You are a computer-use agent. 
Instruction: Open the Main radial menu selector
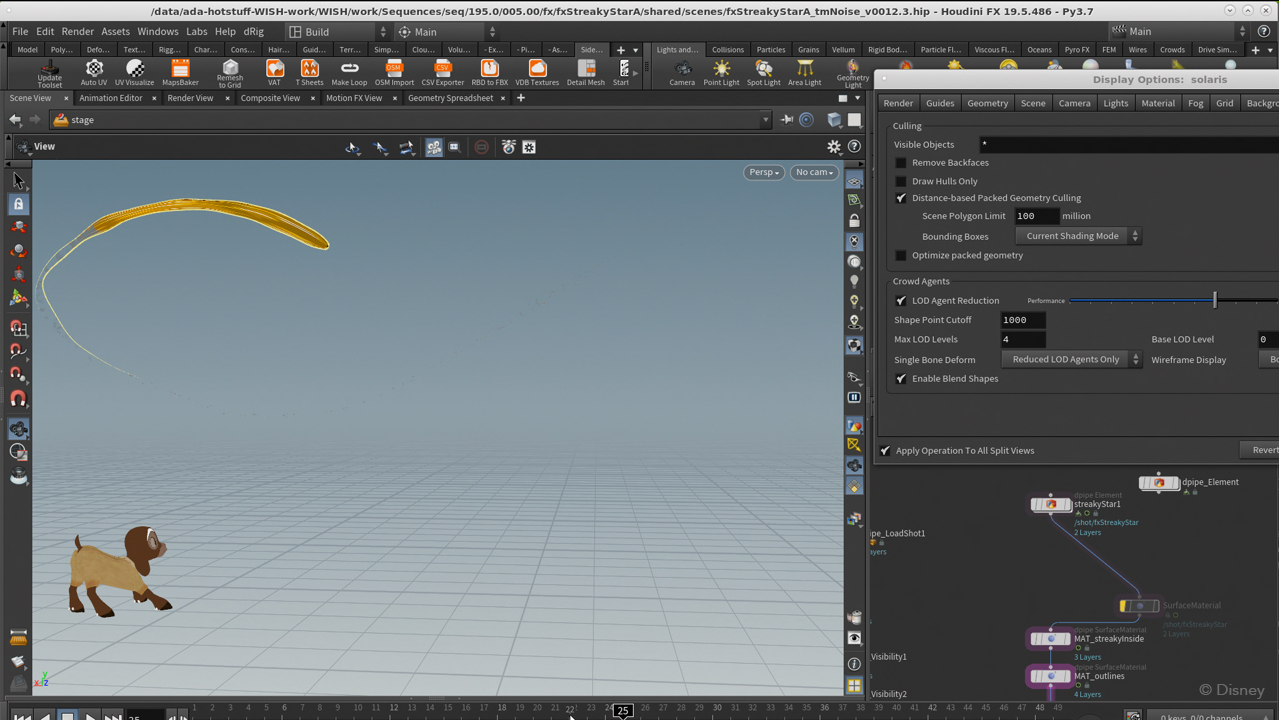pos(447,32)
